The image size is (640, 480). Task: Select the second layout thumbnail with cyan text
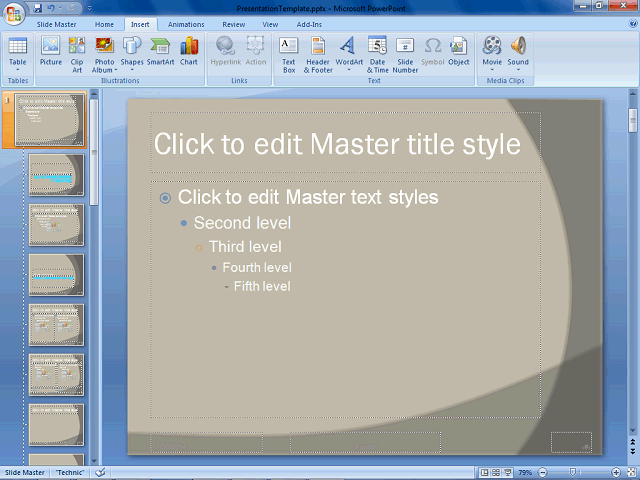56,175
